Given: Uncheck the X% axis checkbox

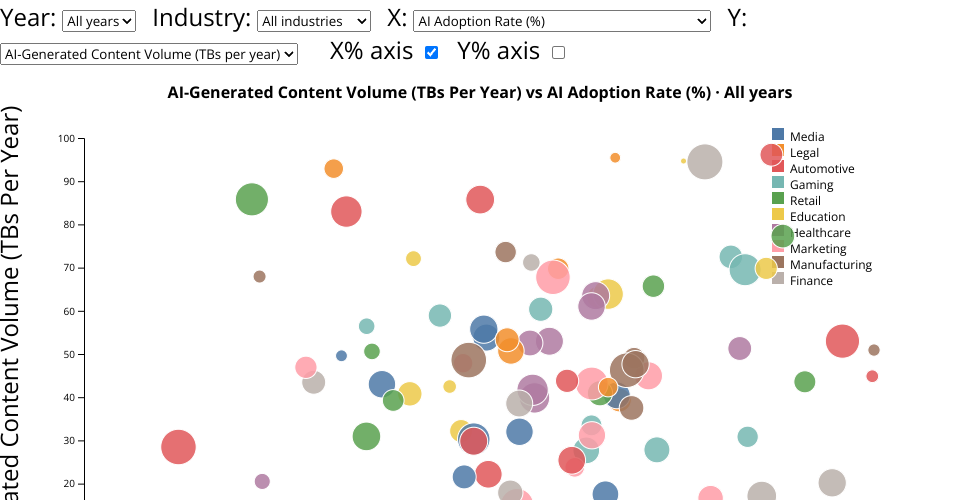Looking at the screenshot, I should point(432,53).
